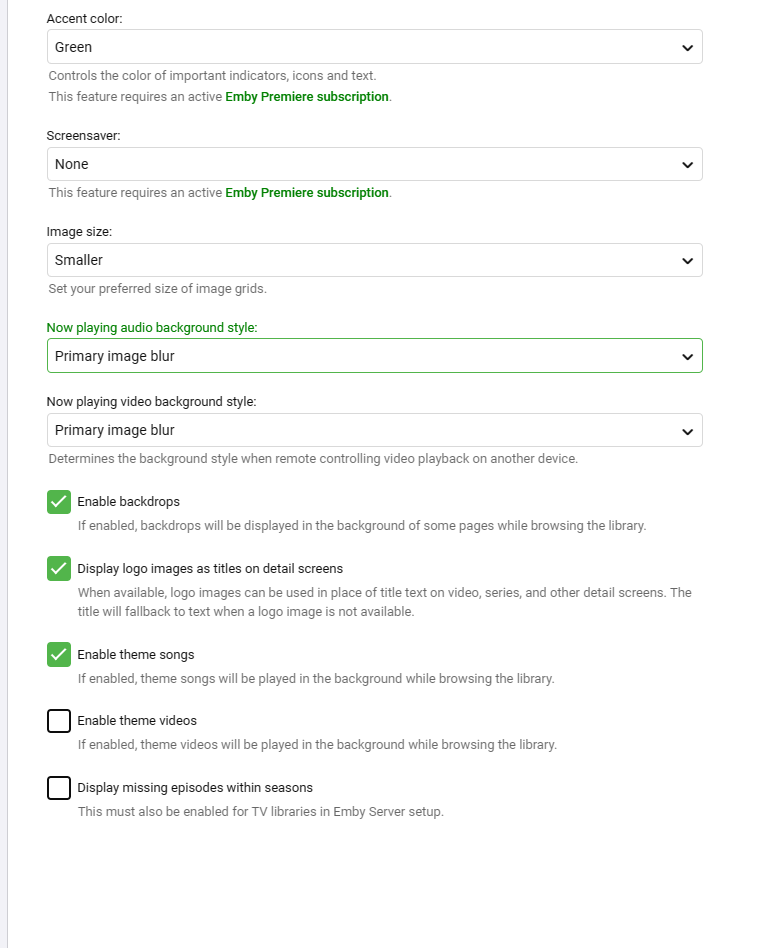The height and width of the screenshot is (948, 770).
Task: Open the Accent color dropdown
Action: point(374,47)
